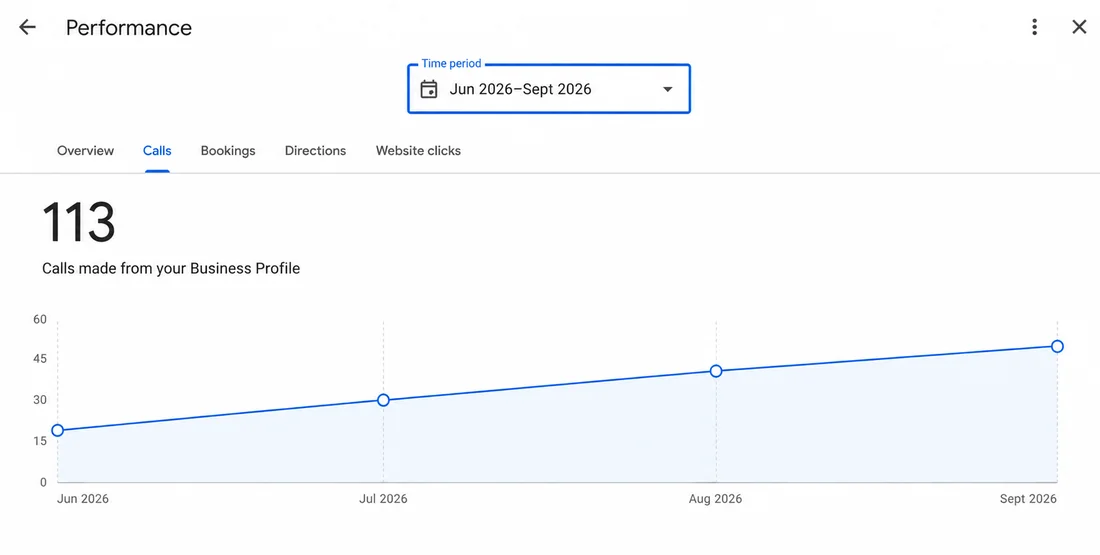This screenshot has height=555, width=1100.
Task: Click the calendar icon in Time period
Action: pyautogui.click(x=429, y=89)
